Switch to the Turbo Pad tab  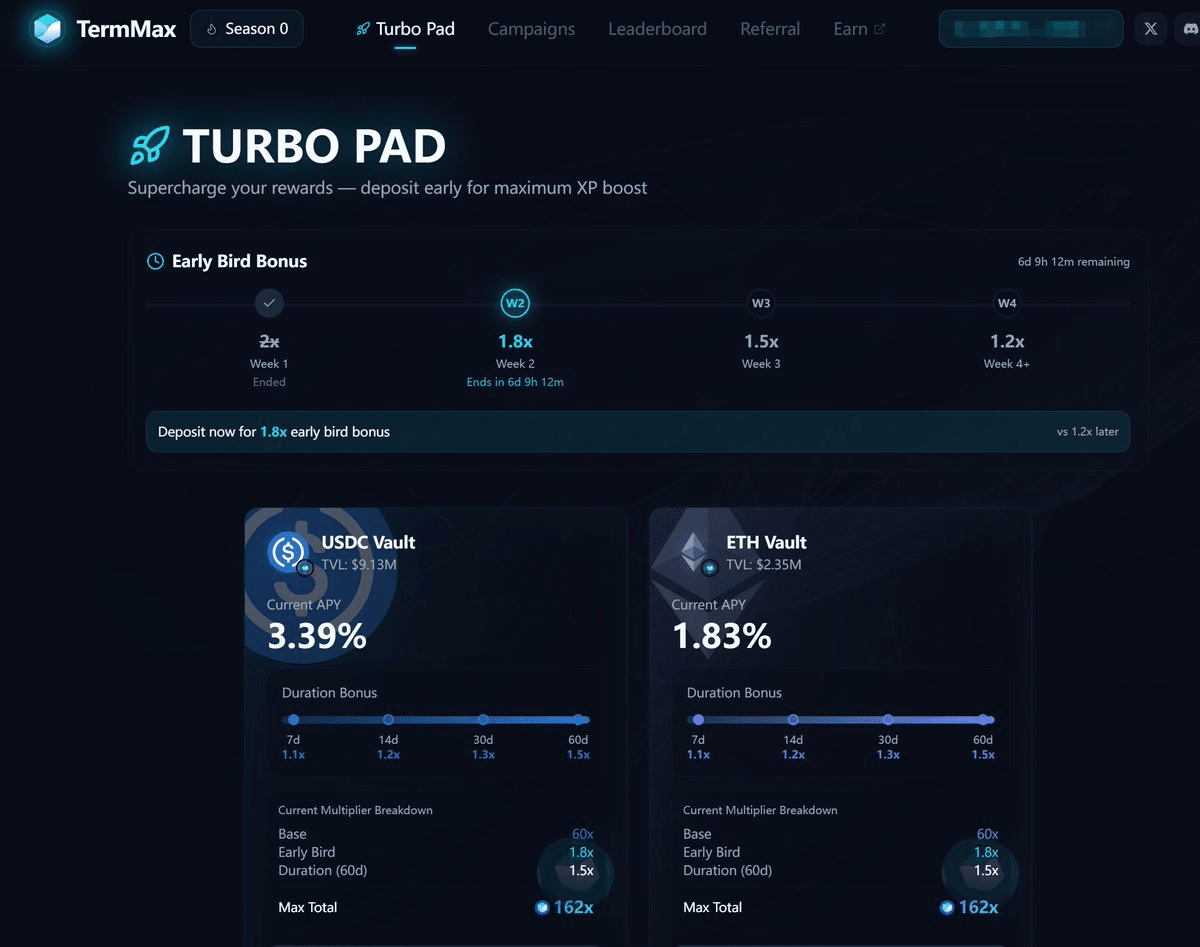(405, 29)
